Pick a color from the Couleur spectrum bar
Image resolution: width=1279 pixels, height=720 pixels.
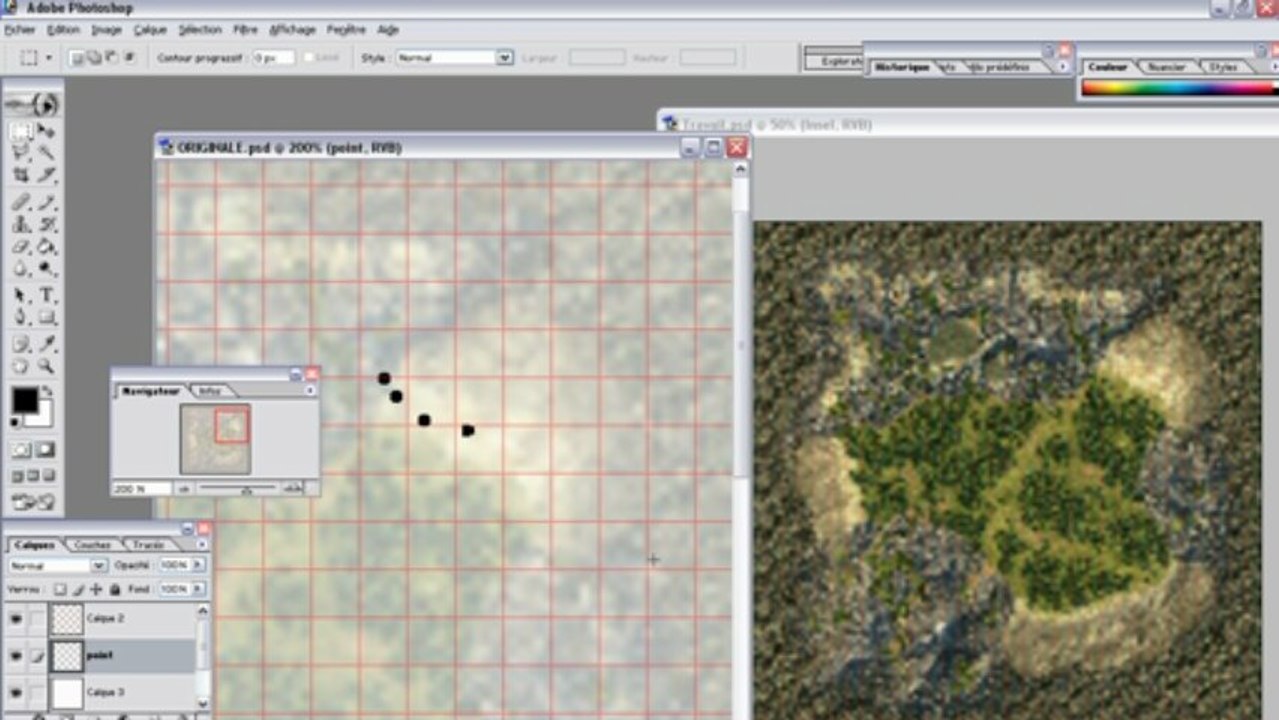coord(1178,88)
